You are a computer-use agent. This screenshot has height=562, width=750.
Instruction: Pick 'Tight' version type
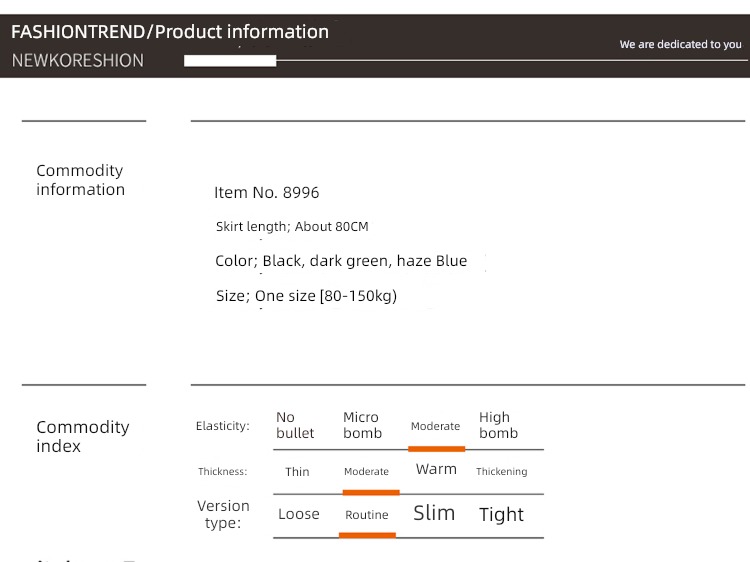coord(501,515)
